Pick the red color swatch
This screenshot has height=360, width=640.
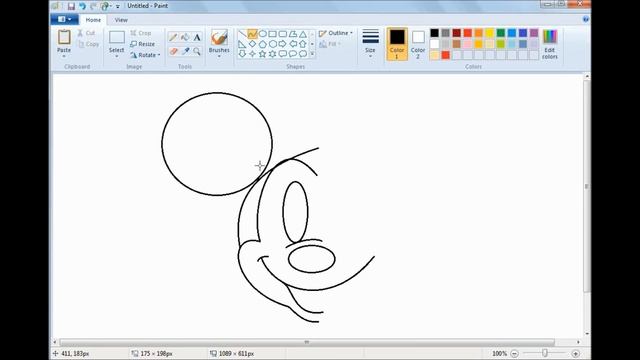click(468, 33)
